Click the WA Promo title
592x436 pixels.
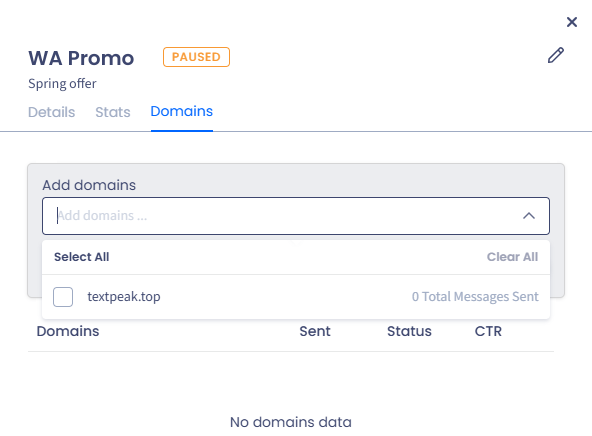click(81, 58)
